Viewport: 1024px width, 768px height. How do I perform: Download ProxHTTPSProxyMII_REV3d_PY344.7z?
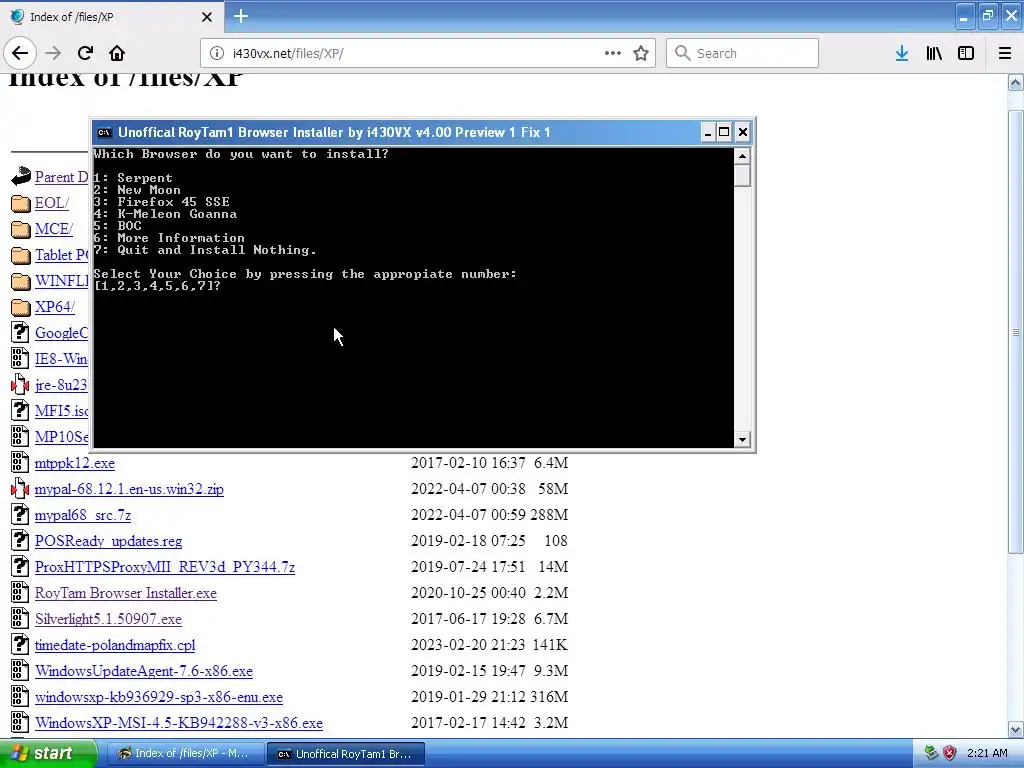coord(165,567)
